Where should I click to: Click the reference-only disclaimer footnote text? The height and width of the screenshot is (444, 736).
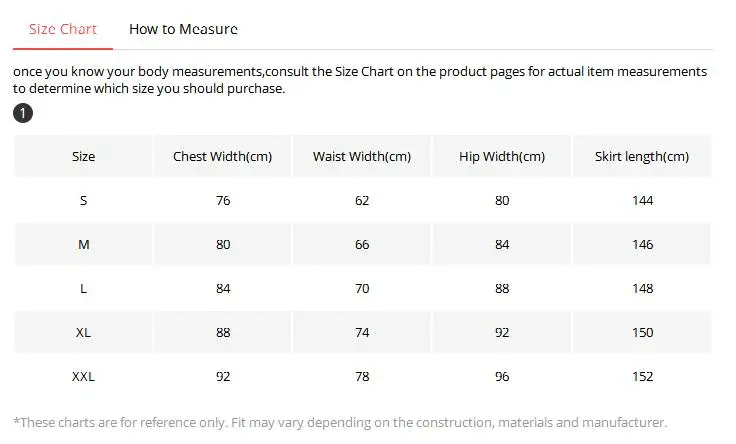pyautogui.click(x=340, y=423)
